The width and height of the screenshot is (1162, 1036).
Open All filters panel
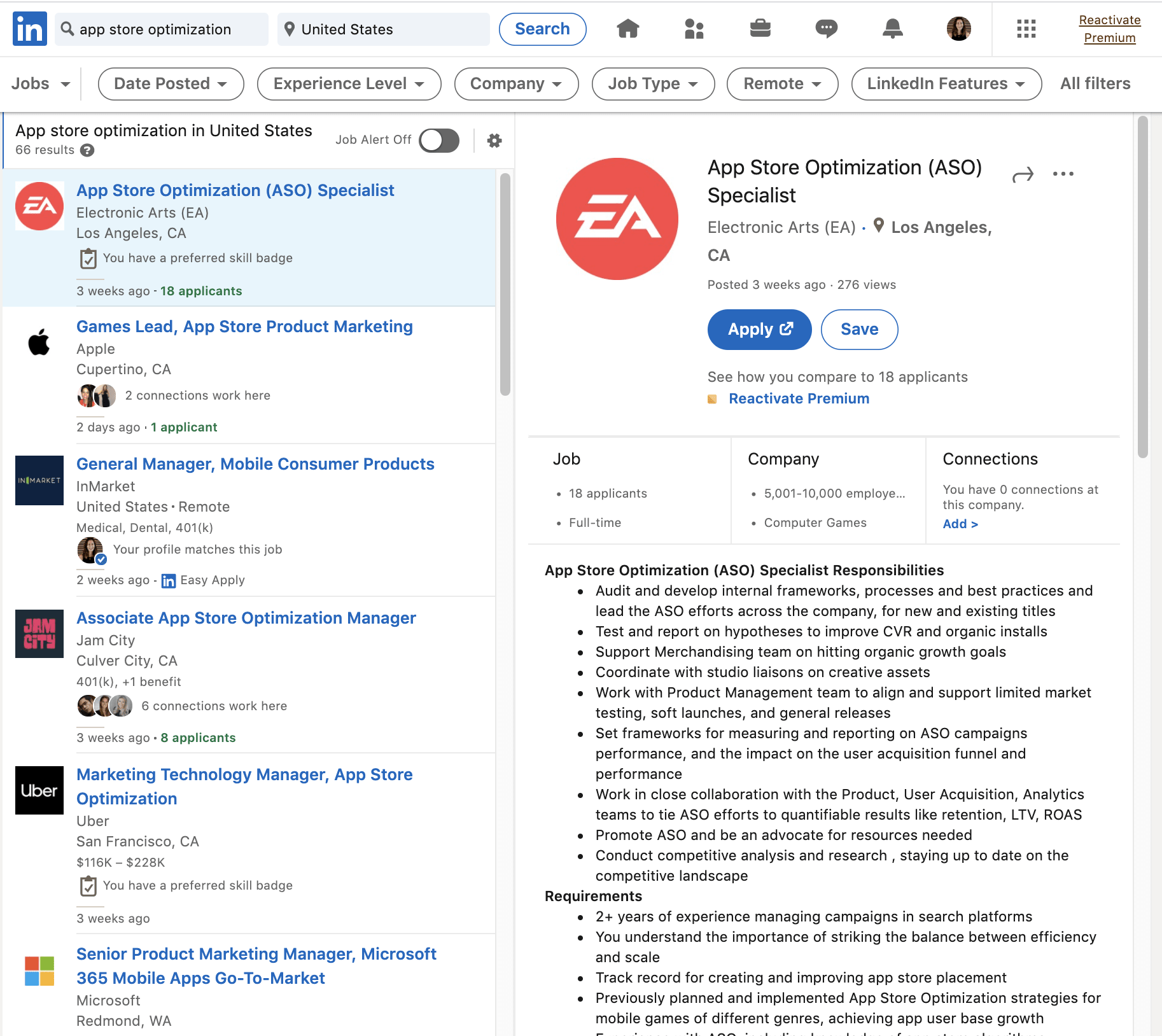point(1095,84)
